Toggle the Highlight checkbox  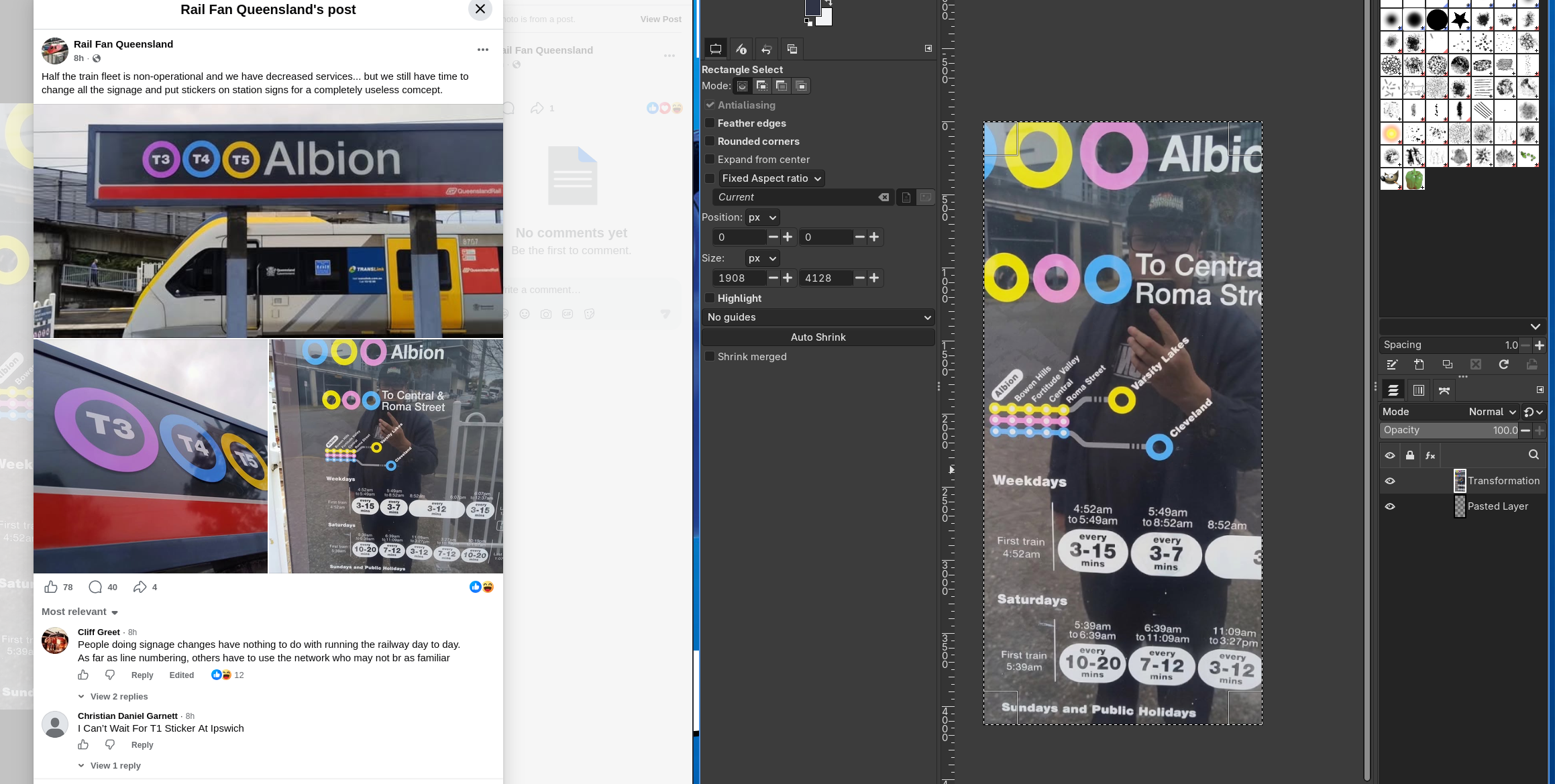pyautogui.click(x=710, y=298)
